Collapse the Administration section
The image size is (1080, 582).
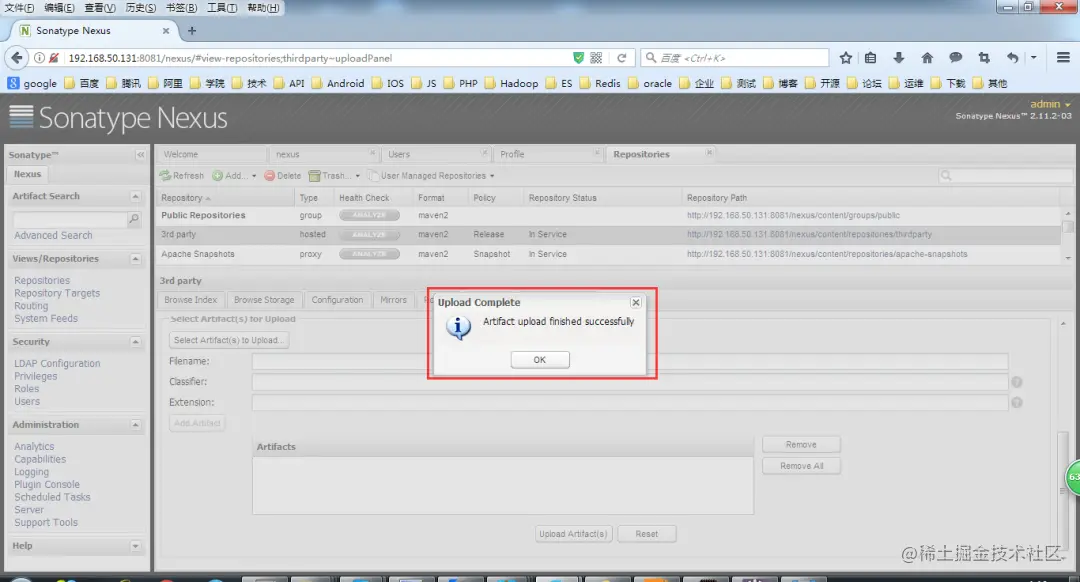[x=135, y=425]
